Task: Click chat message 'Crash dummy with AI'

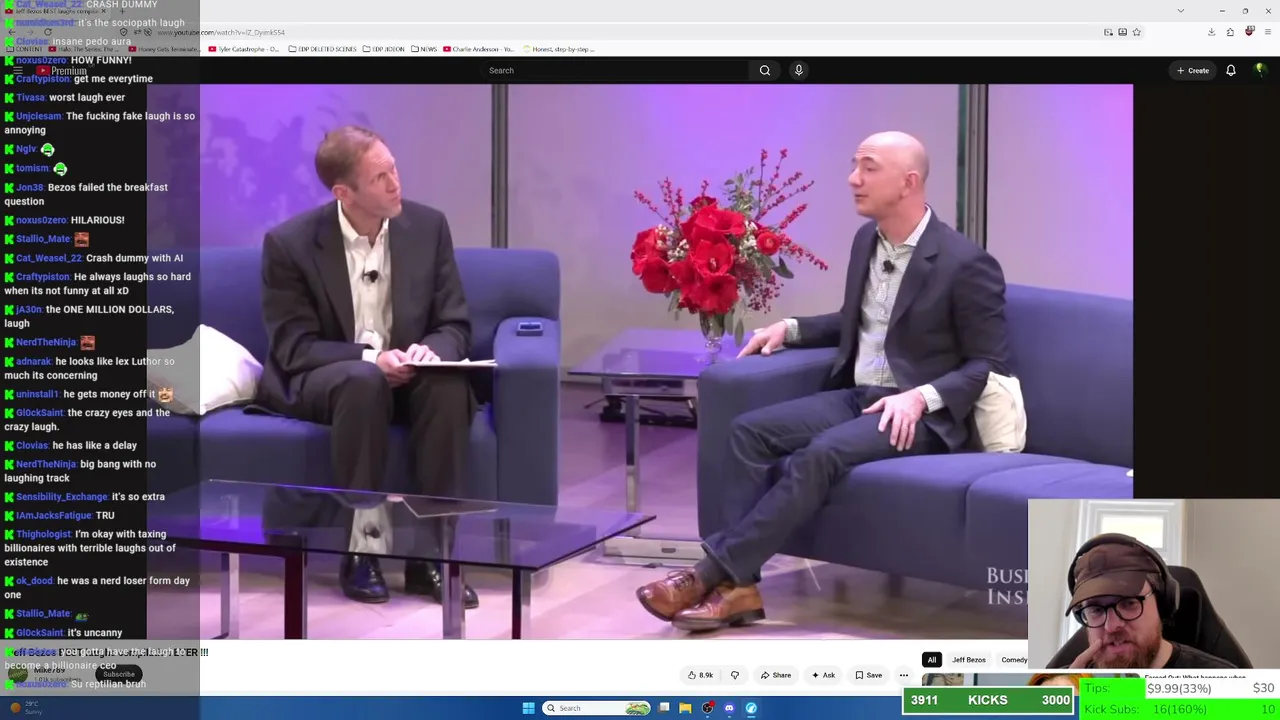Action: pos(134,258)
